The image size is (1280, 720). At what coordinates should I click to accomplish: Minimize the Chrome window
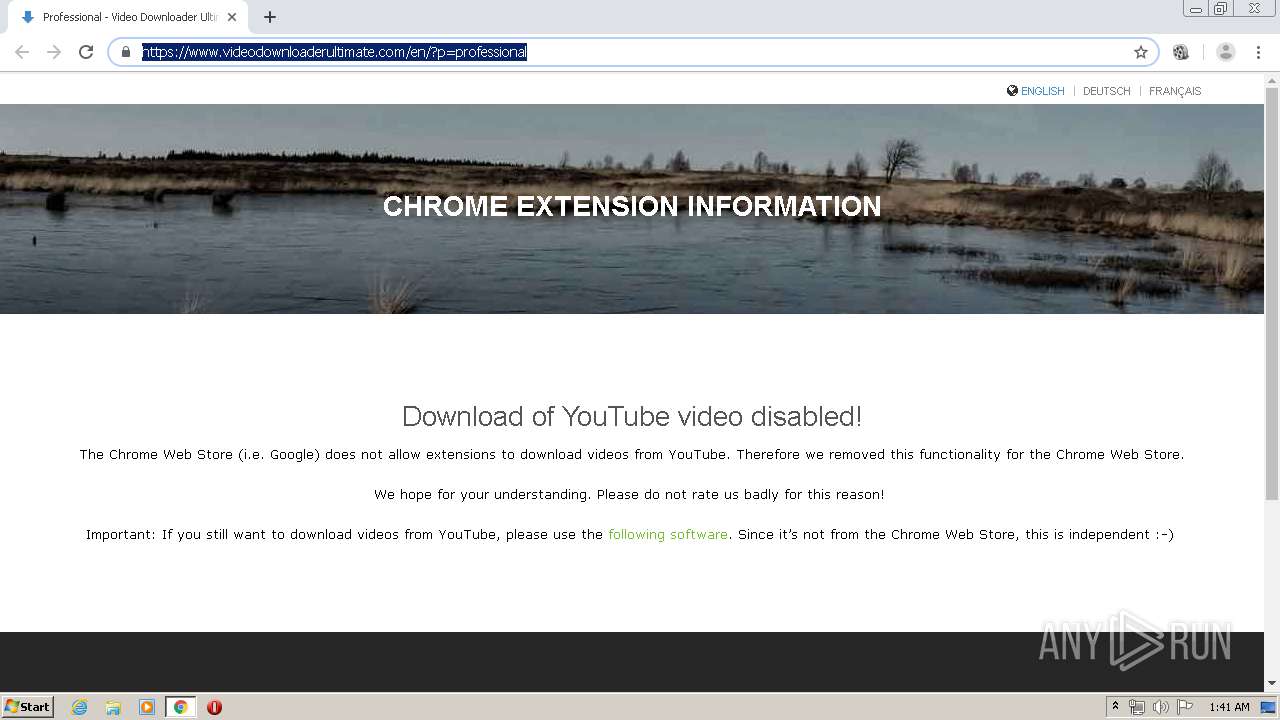pyautogui.click(x=1196, y=9)
